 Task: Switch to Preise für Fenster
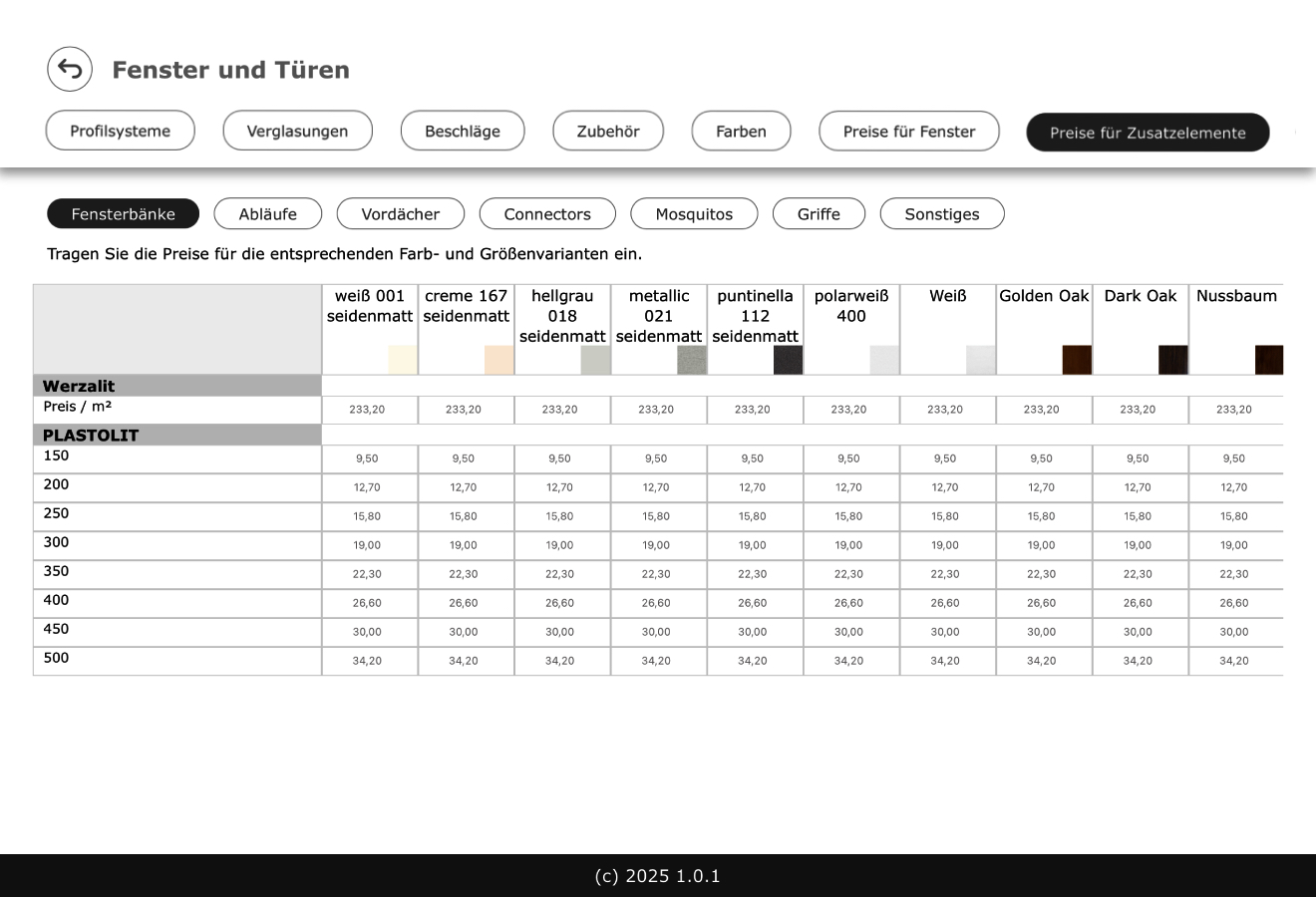click(908, 131)
